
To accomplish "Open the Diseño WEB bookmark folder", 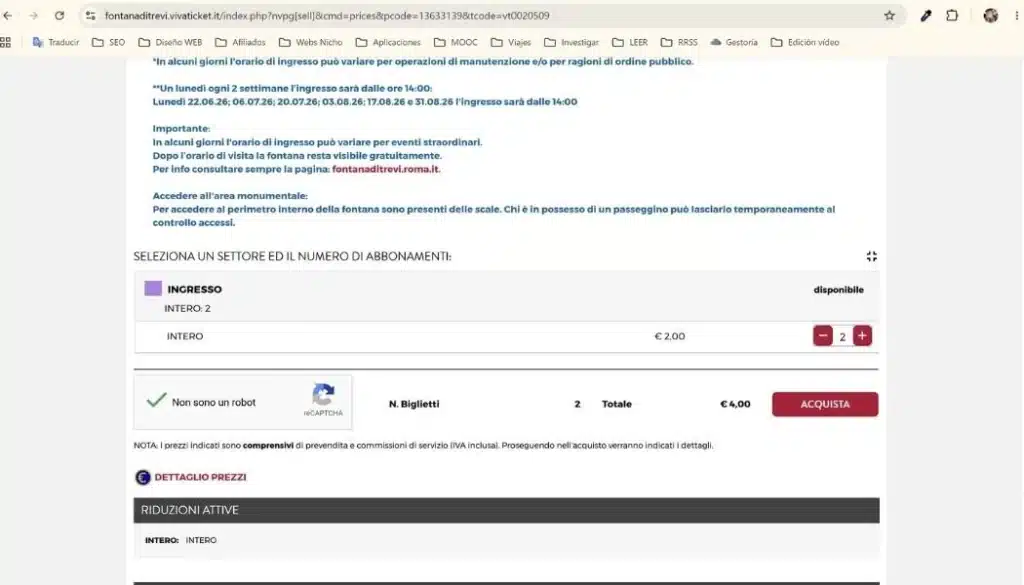I will (170, 42).
